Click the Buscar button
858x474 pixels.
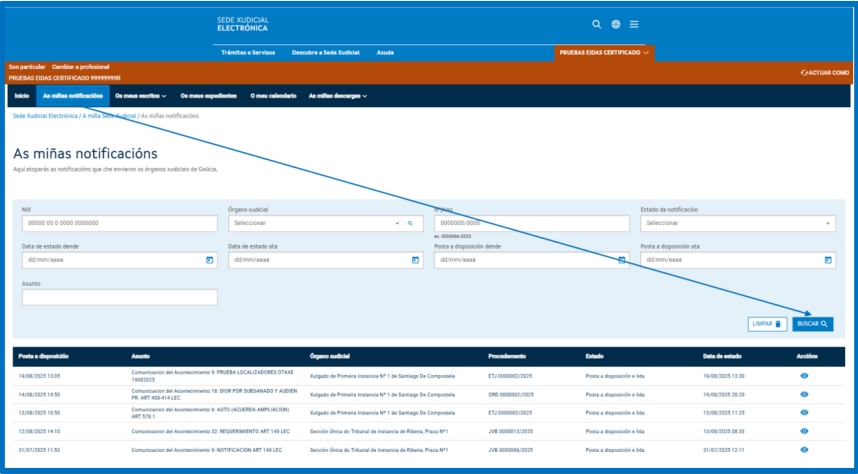pyautogui.click(x=812, y=324)
